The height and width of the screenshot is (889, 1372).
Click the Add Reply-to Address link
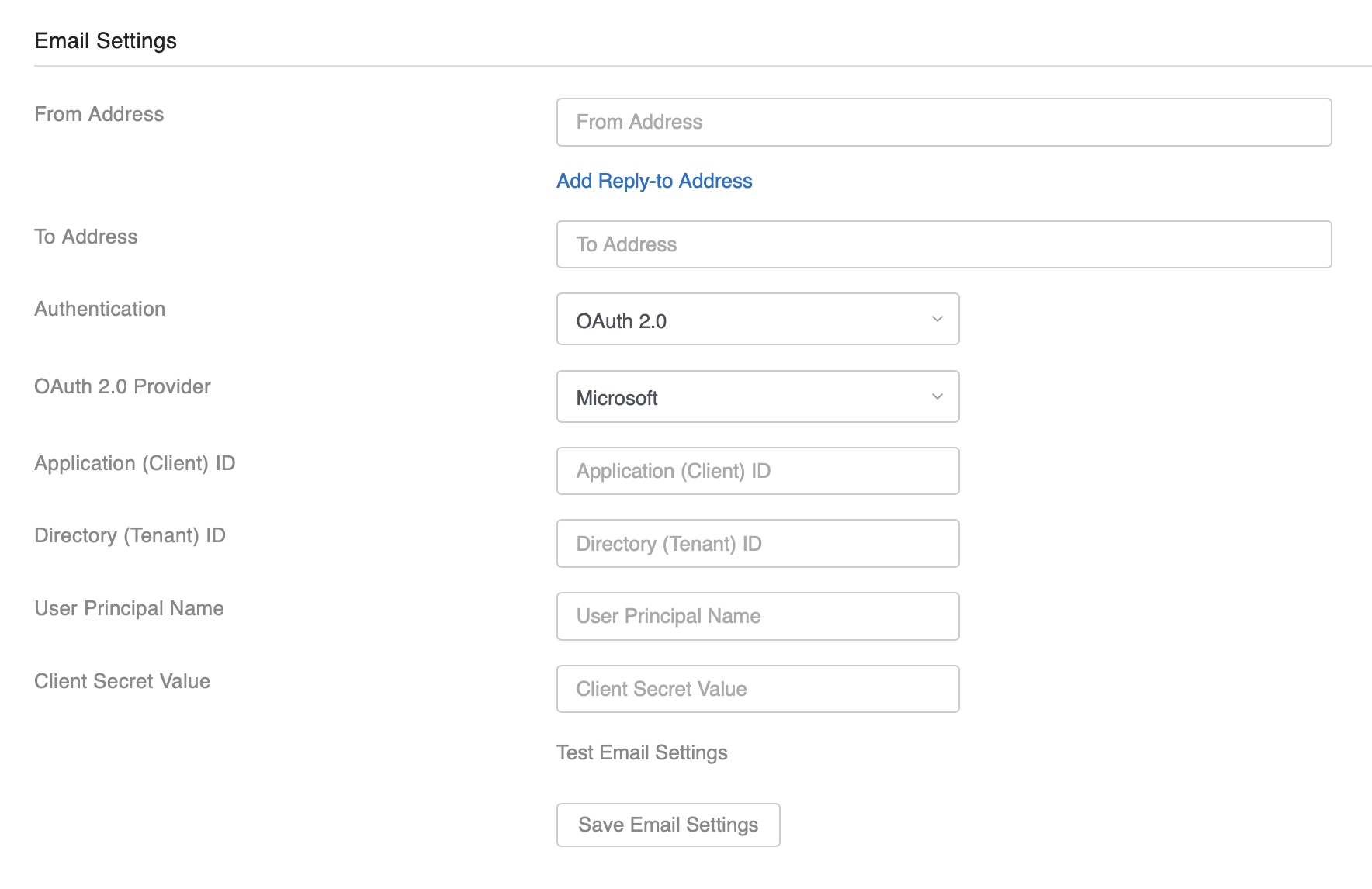pos(653,181)
